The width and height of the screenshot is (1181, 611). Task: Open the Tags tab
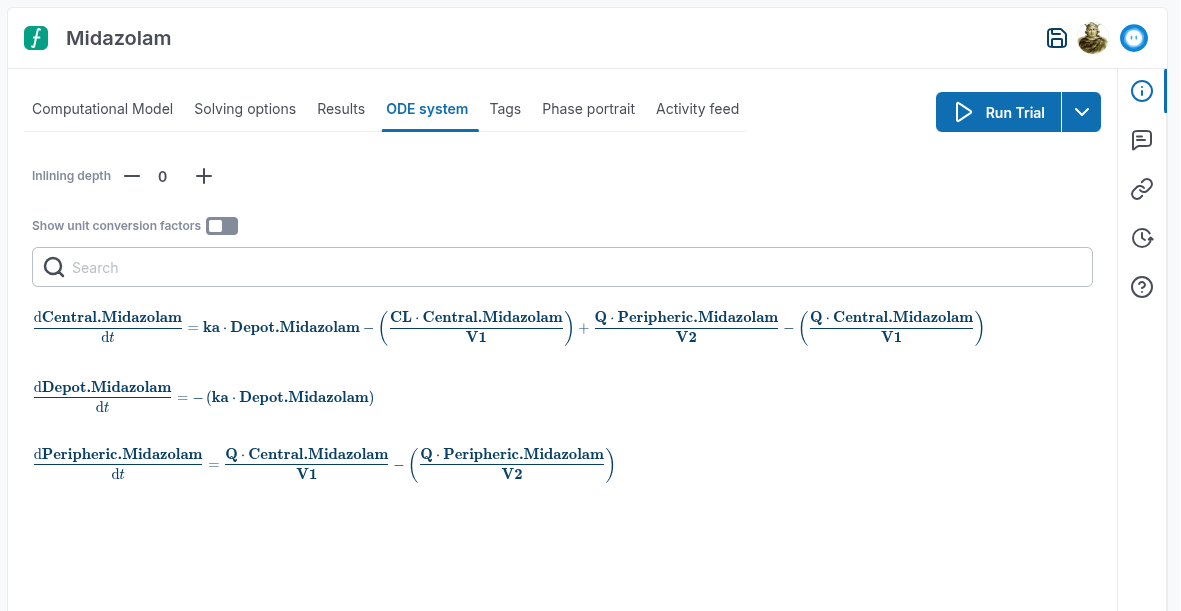tap(505, 109)
